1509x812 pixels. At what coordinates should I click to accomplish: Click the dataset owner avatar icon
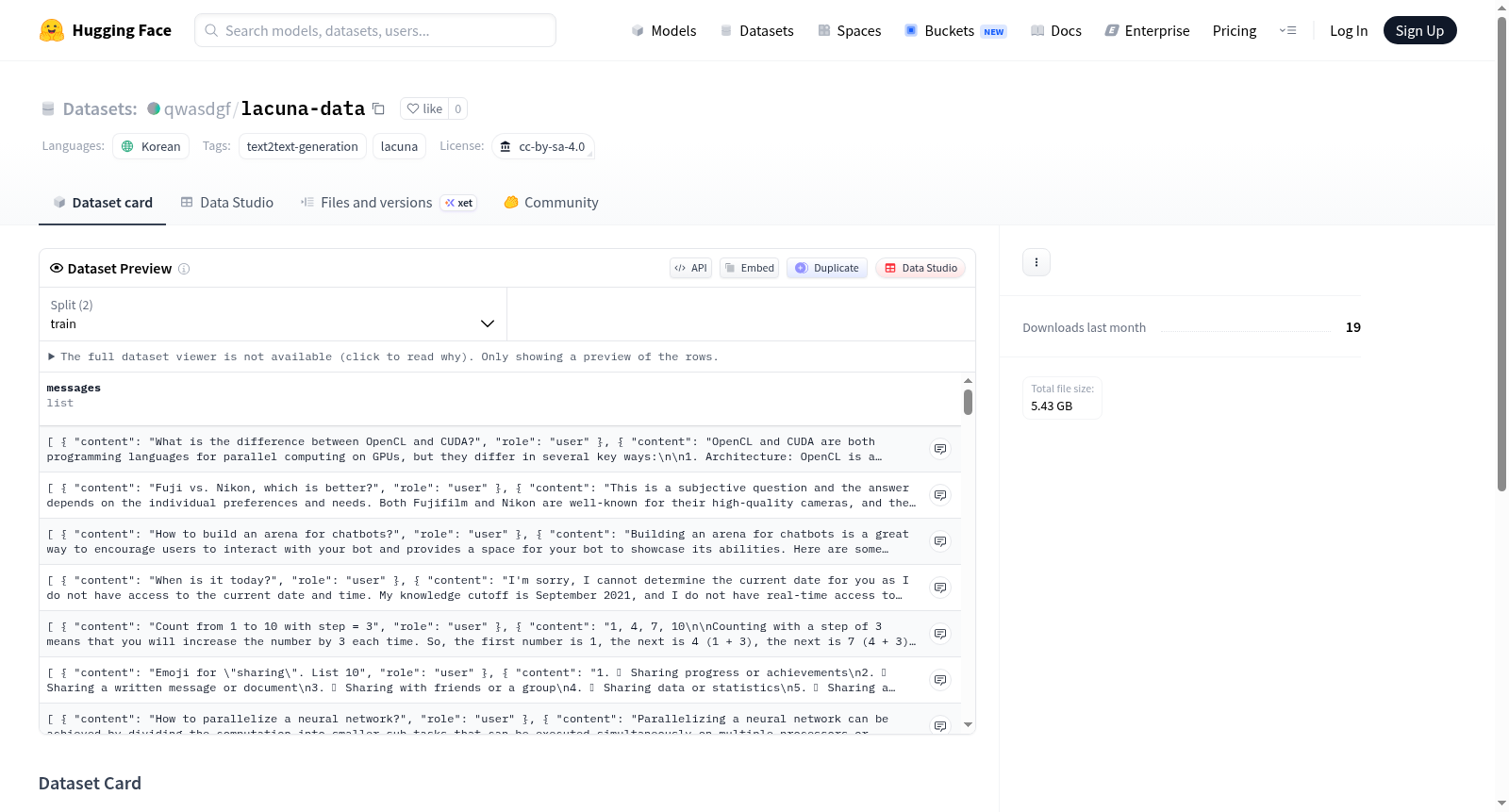(x=154, y=108)
